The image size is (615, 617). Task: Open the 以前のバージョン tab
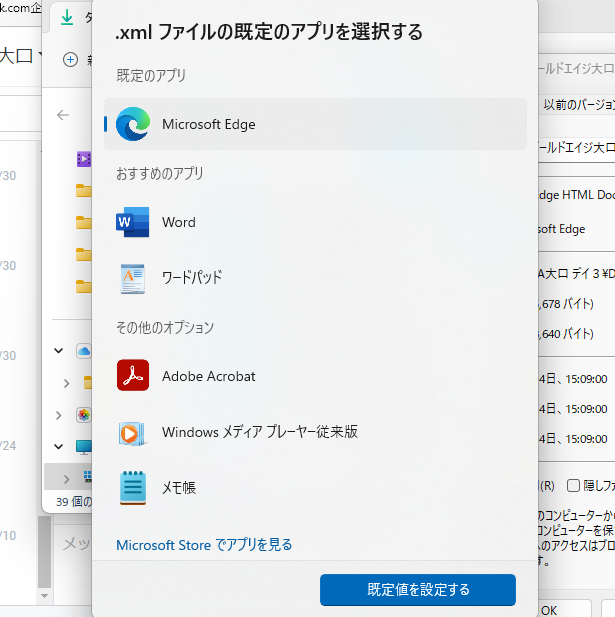point(578,104)
